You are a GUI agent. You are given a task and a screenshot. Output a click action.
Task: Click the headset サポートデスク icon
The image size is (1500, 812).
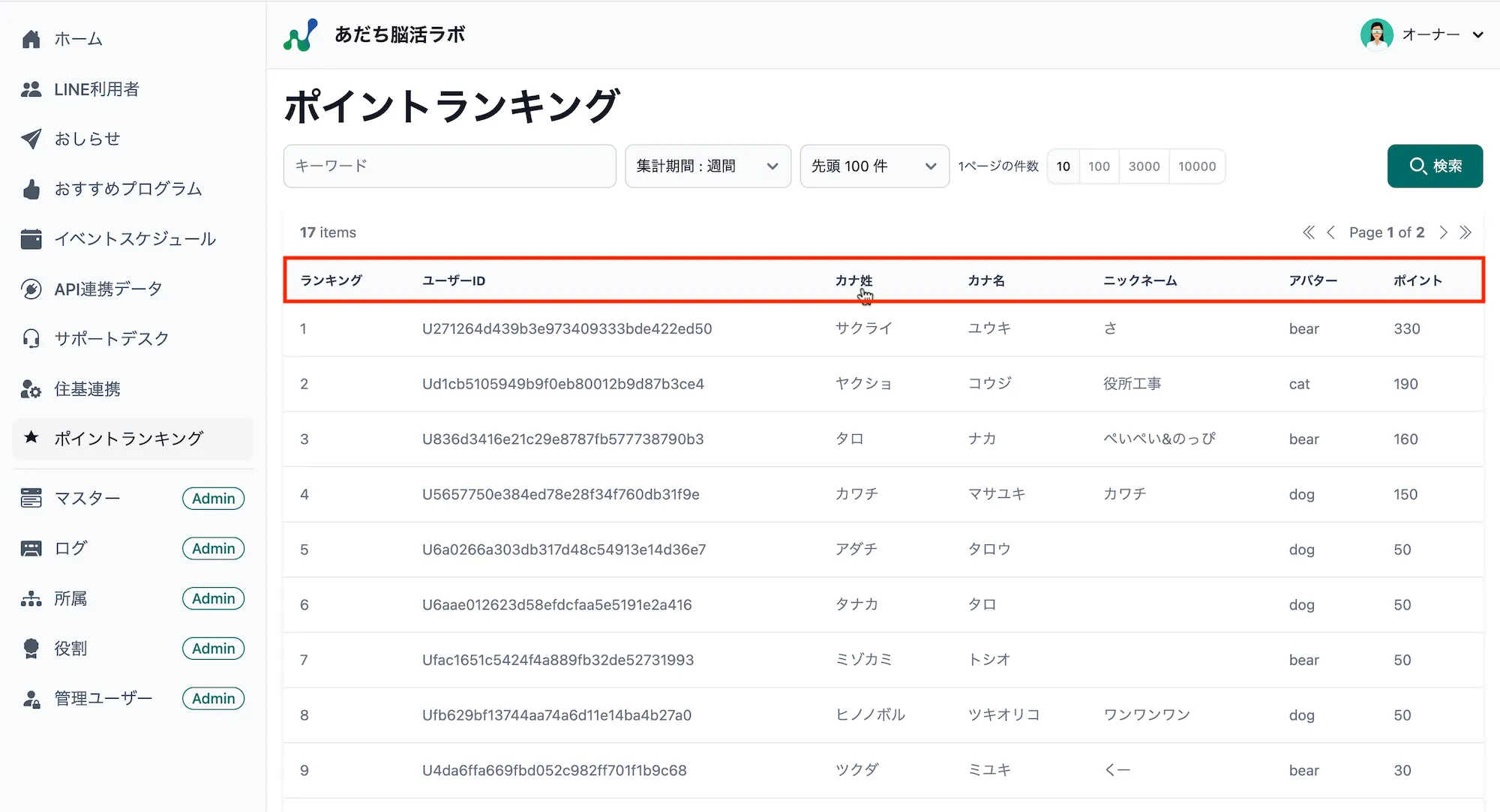[31, 339]
